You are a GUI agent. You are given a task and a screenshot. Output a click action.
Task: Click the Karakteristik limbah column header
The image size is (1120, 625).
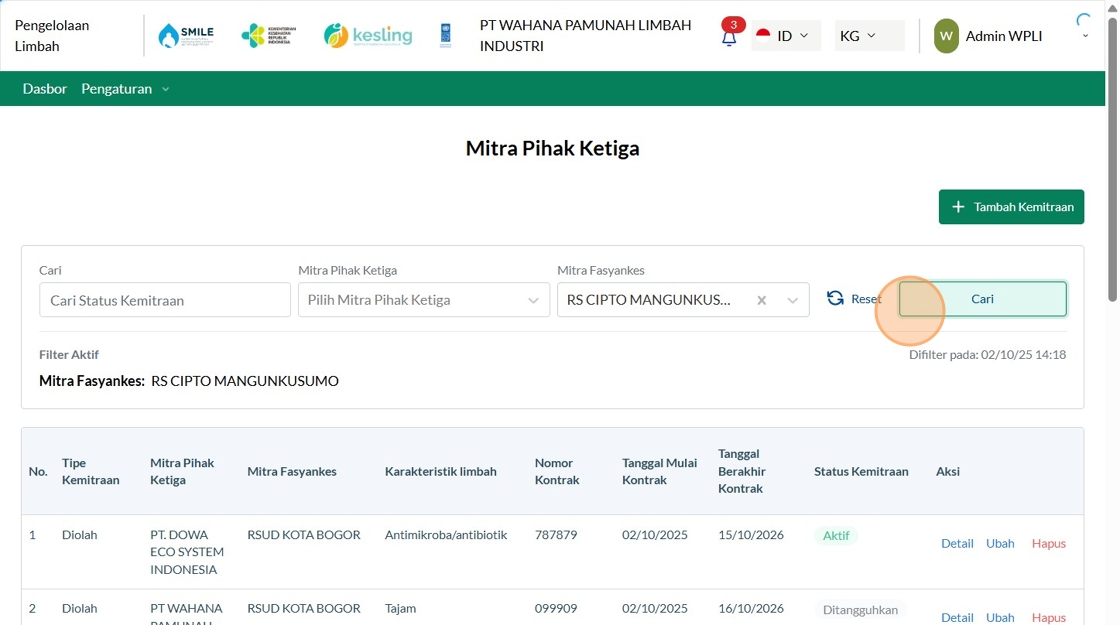(x=440, y=471)
